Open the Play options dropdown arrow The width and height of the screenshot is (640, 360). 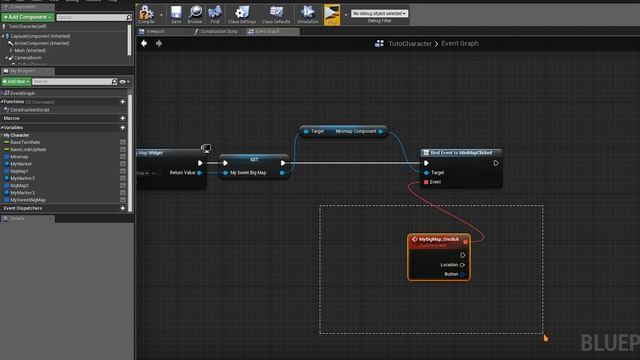(346, 15)
